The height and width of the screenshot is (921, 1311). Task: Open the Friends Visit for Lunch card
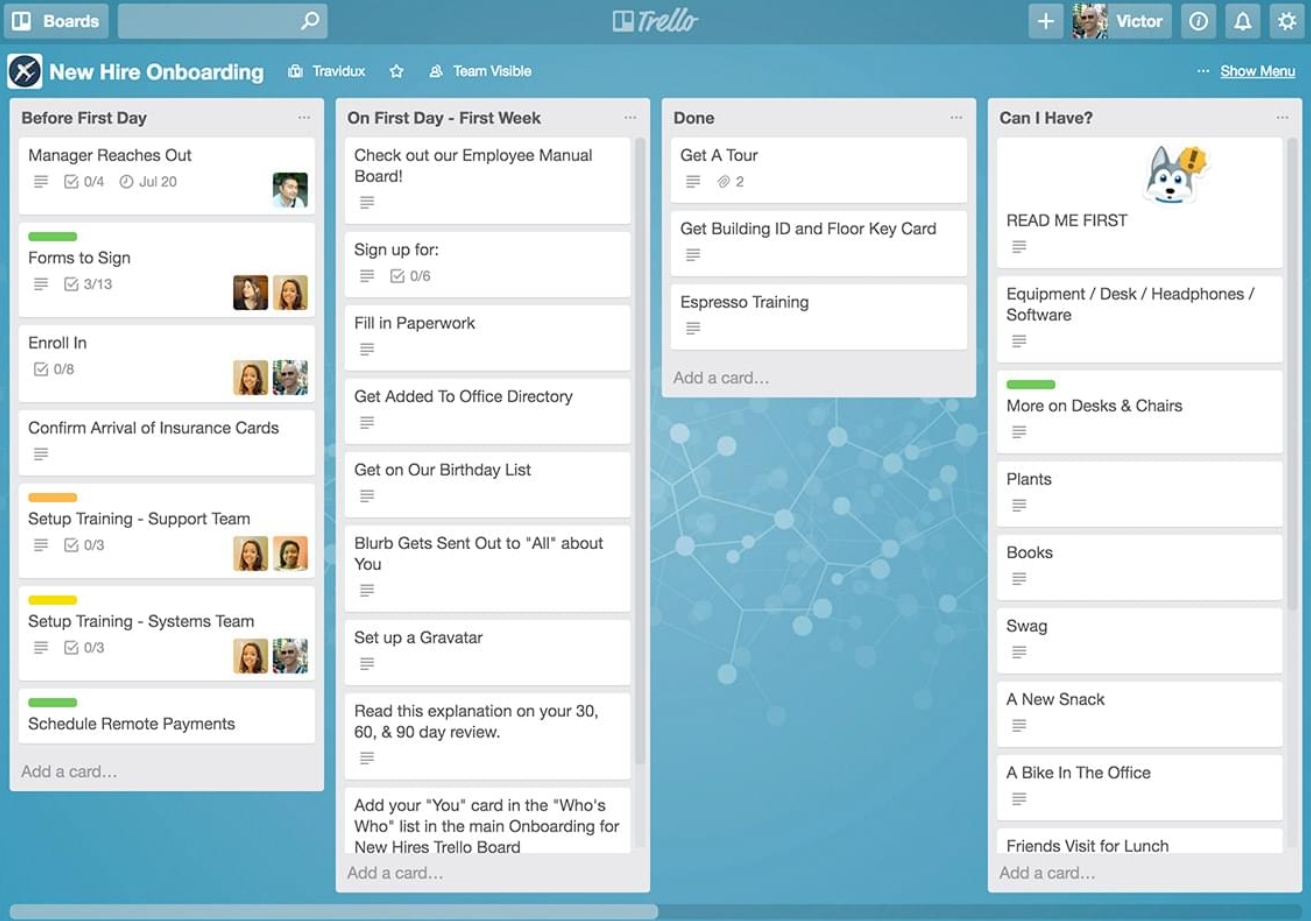[x=1140, y=842]
